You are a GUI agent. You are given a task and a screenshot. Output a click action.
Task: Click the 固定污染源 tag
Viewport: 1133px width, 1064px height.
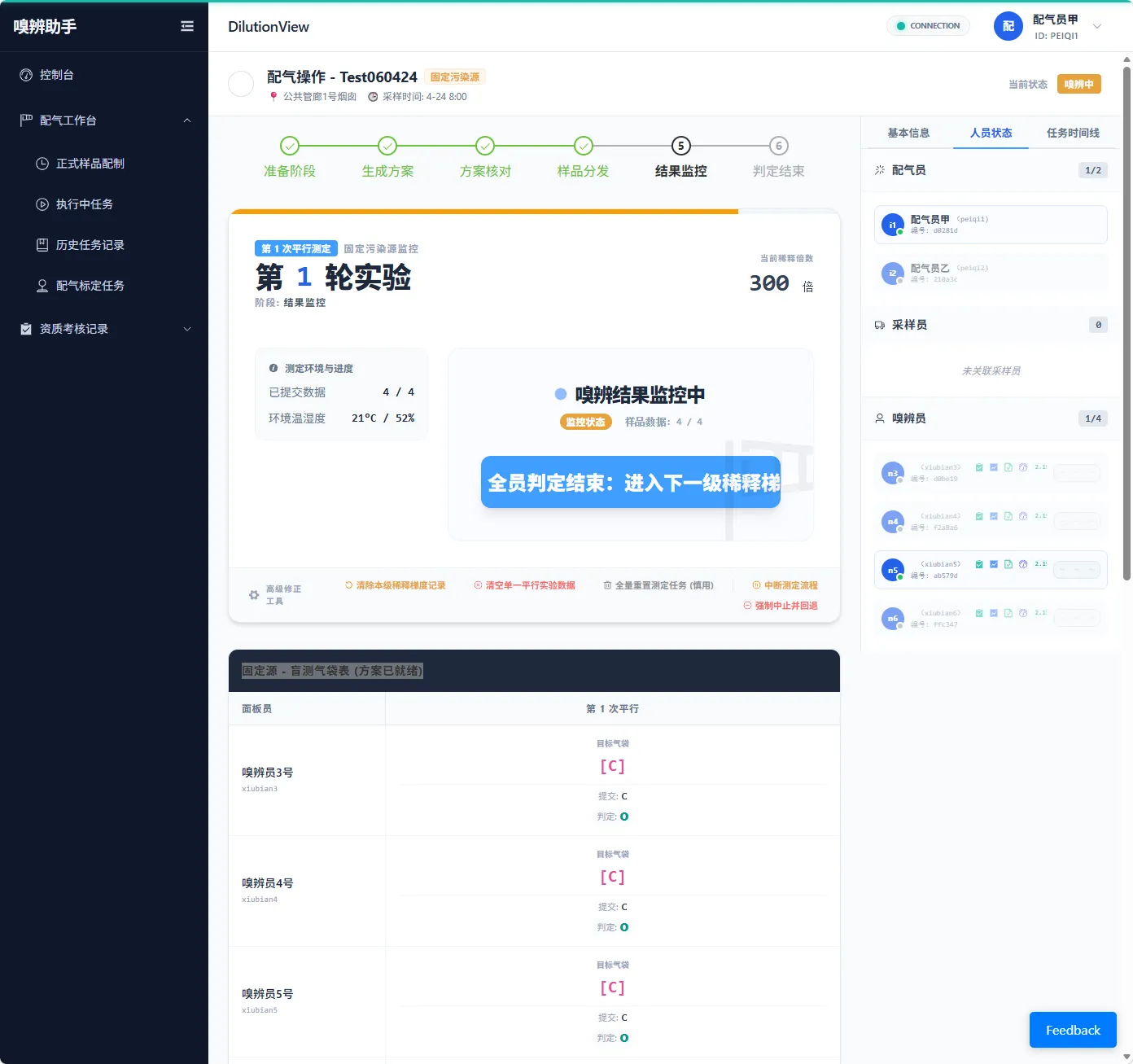coord(455,77)
